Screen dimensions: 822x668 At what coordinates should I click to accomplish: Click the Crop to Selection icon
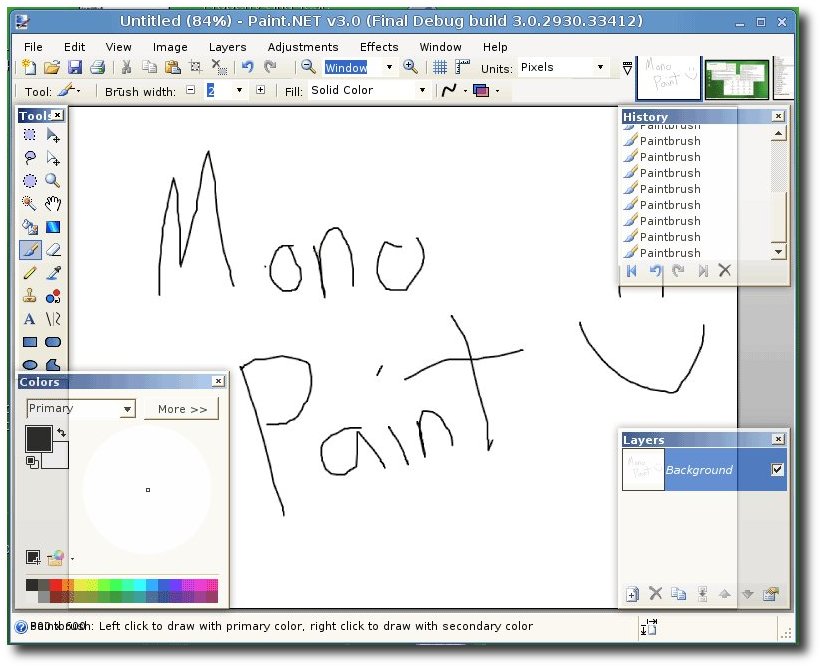(196, 67)
